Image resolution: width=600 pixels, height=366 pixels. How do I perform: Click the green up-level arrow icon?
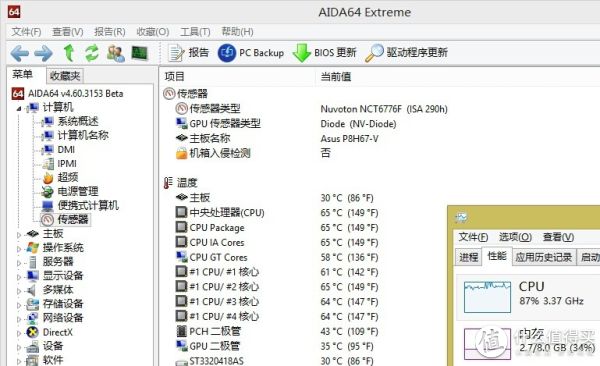pyautogui.click(x=69, y=53)
